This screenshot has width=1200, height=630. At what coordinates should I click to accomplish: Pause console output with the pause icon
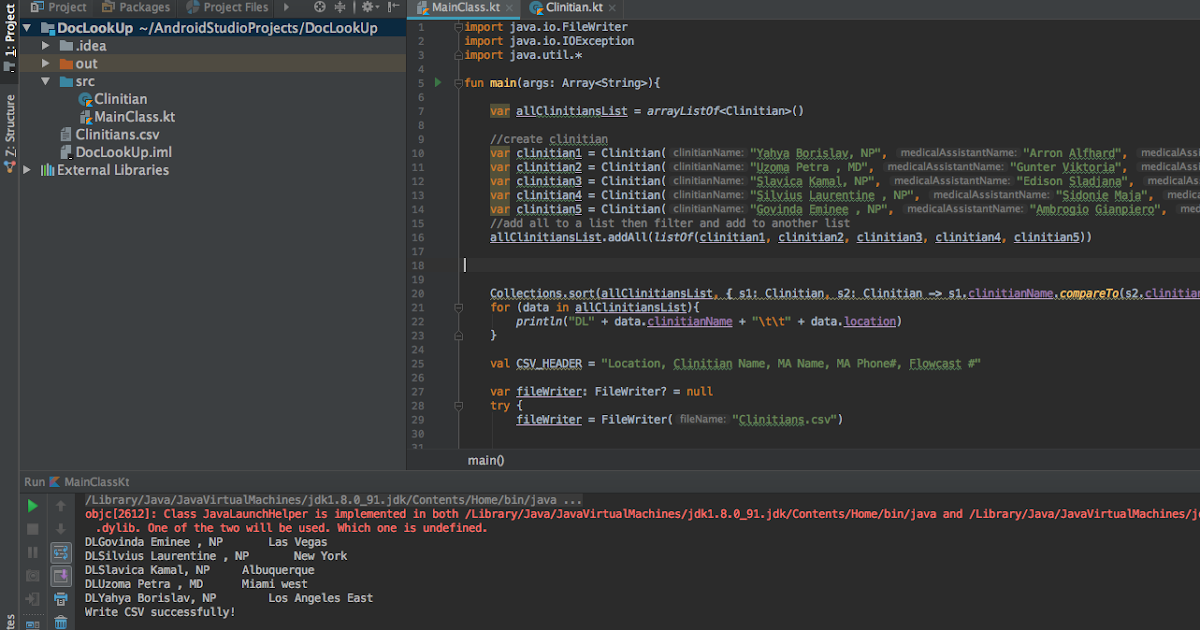point(33,551)
